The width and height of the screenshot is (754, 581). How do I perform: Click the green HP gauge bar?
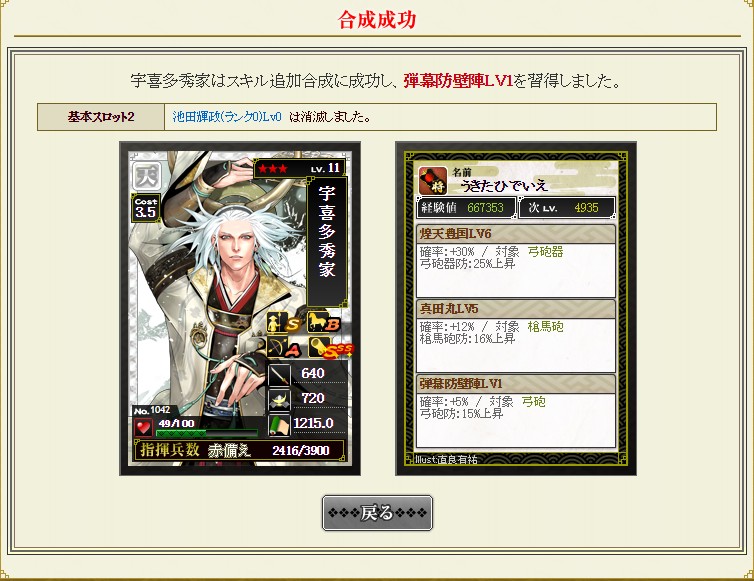[208, 433]
